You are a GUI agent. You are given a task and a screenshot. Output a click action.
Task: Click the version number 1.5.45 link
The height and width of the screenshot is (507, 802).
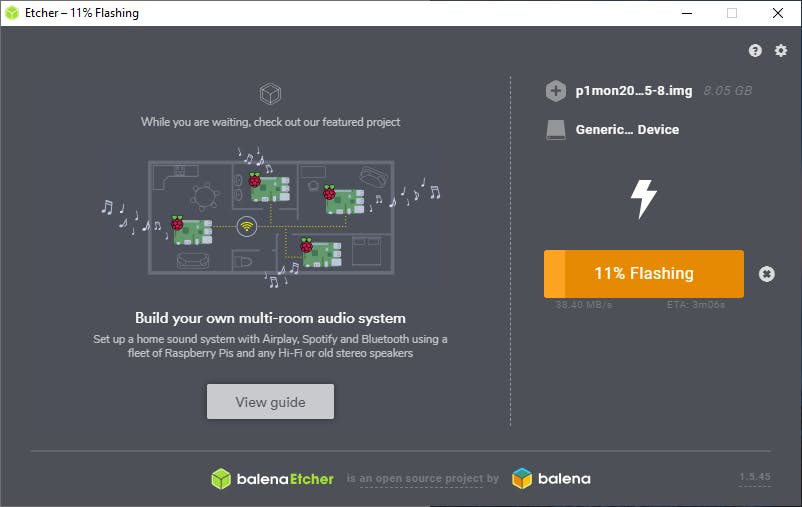pos(754,477)
